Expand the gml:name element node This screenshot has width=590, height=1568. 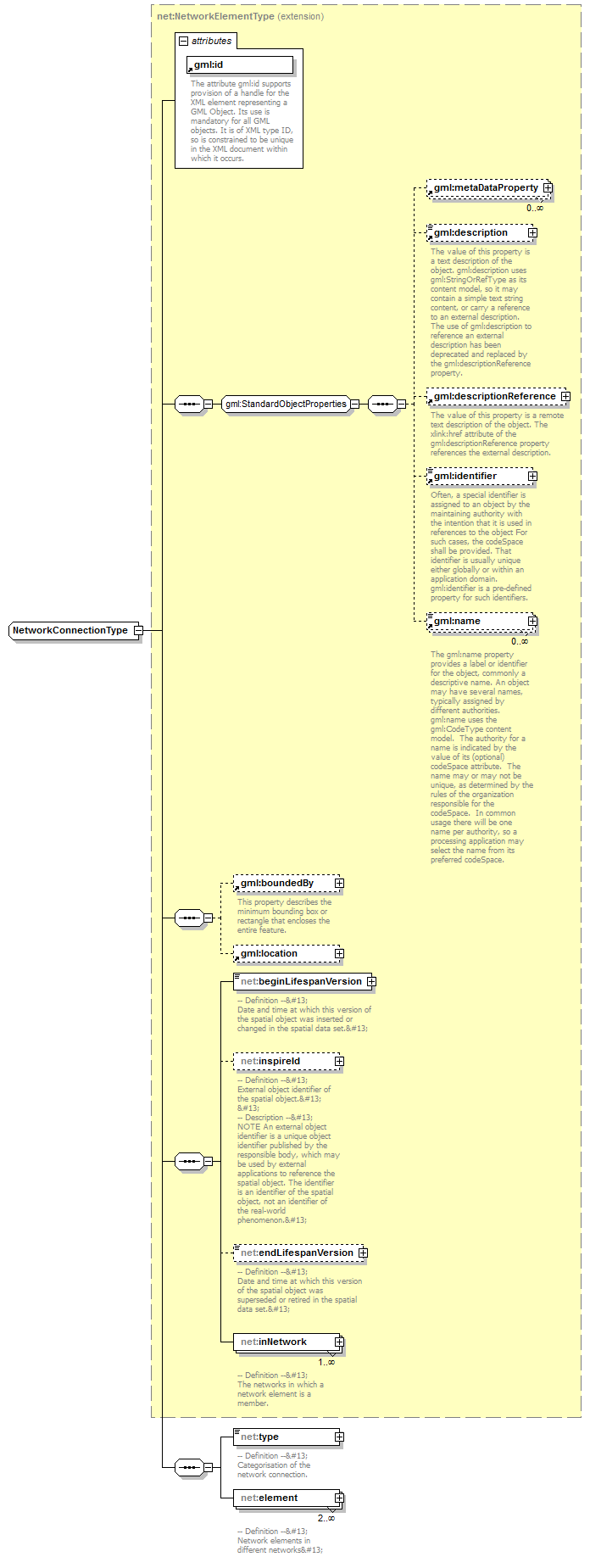point(532,622)
